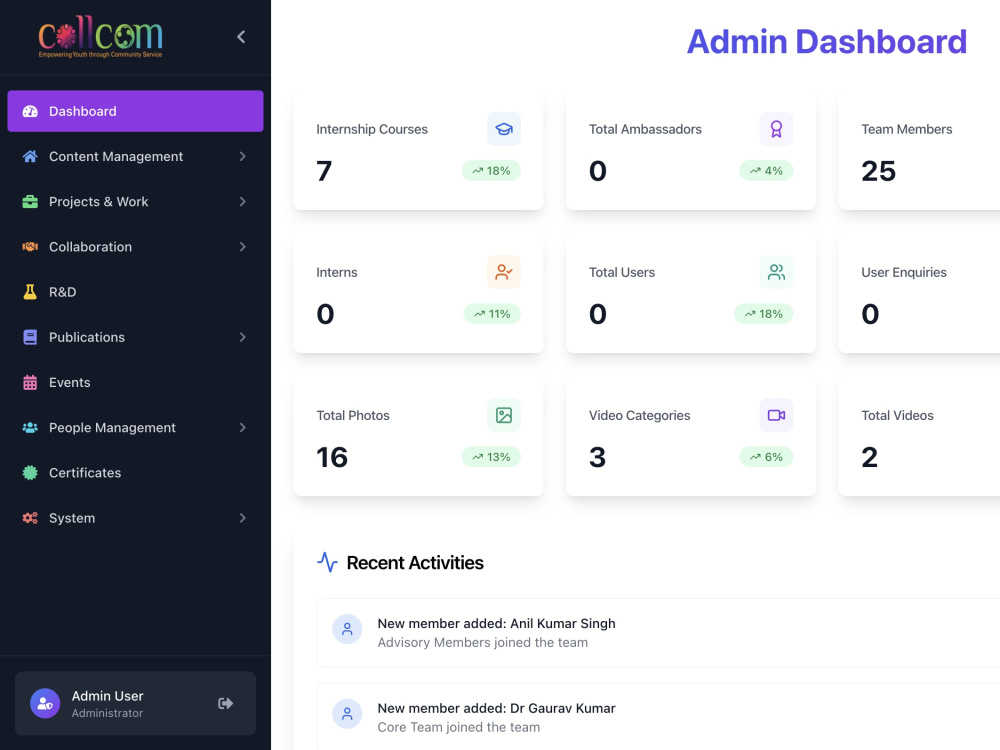This screenshot has width=1000, height=750.
Task: Click the People Management group icon
Action: point(30,428)
